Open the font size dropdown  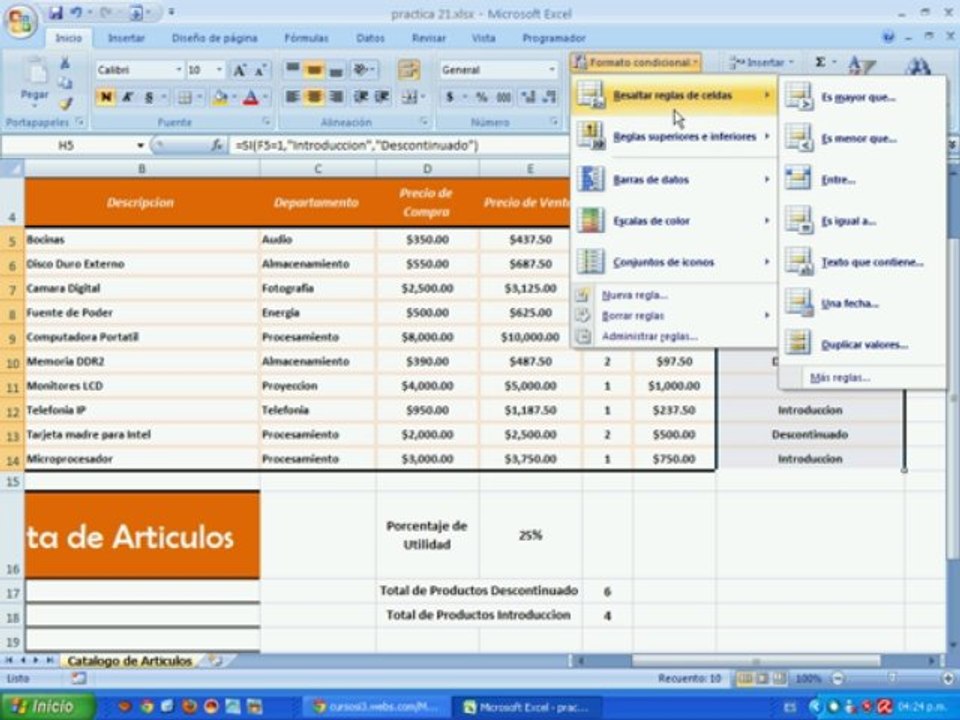pyautogui.click(x=219, y=70)
